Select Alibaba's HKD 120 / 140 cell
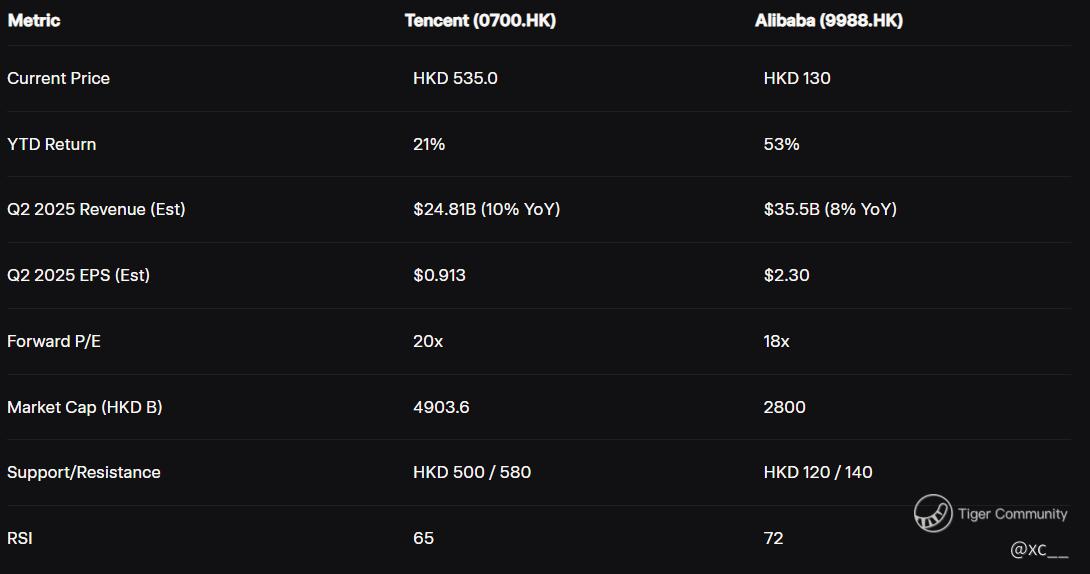The image size is (1090, 574). (818, 472)
